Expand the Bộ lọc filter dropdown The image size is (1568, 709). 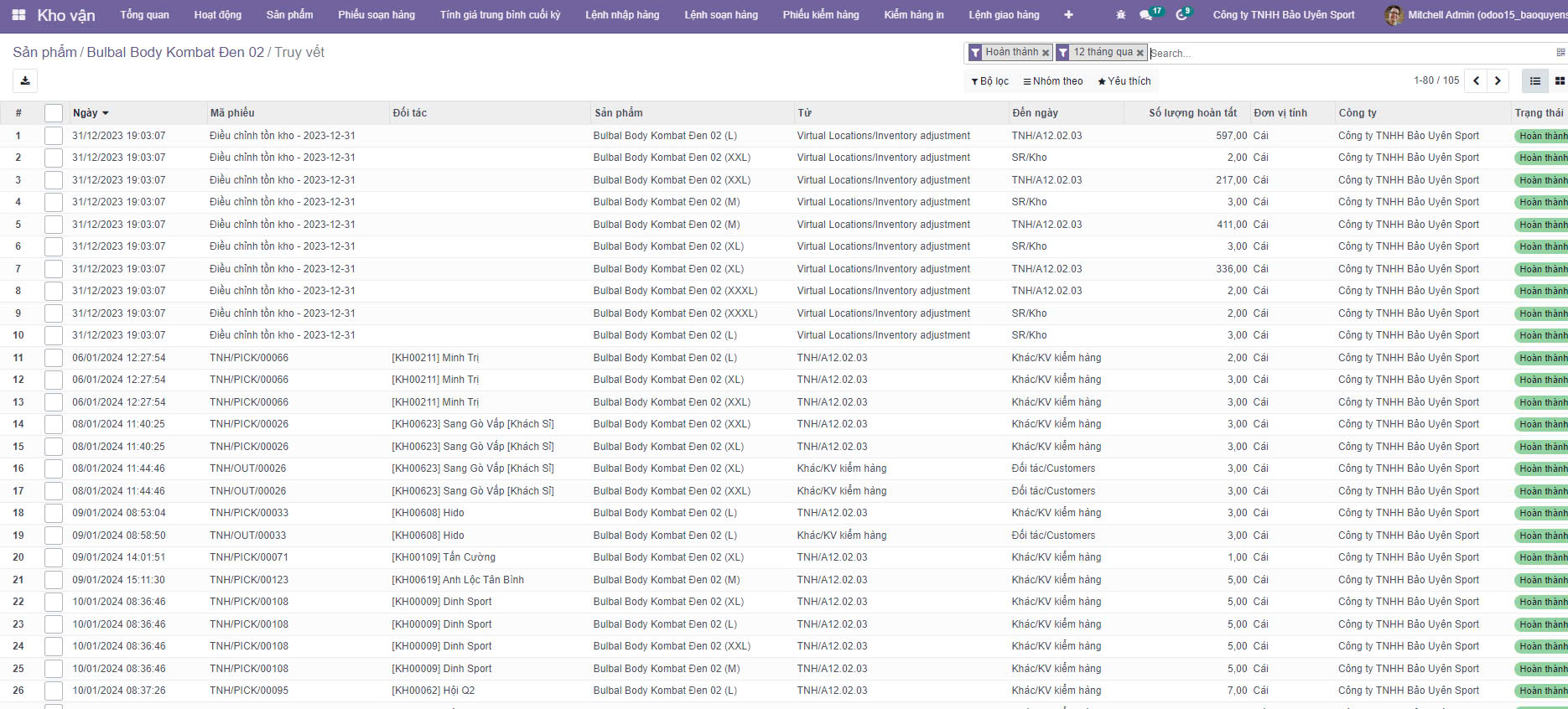point(989,81)
